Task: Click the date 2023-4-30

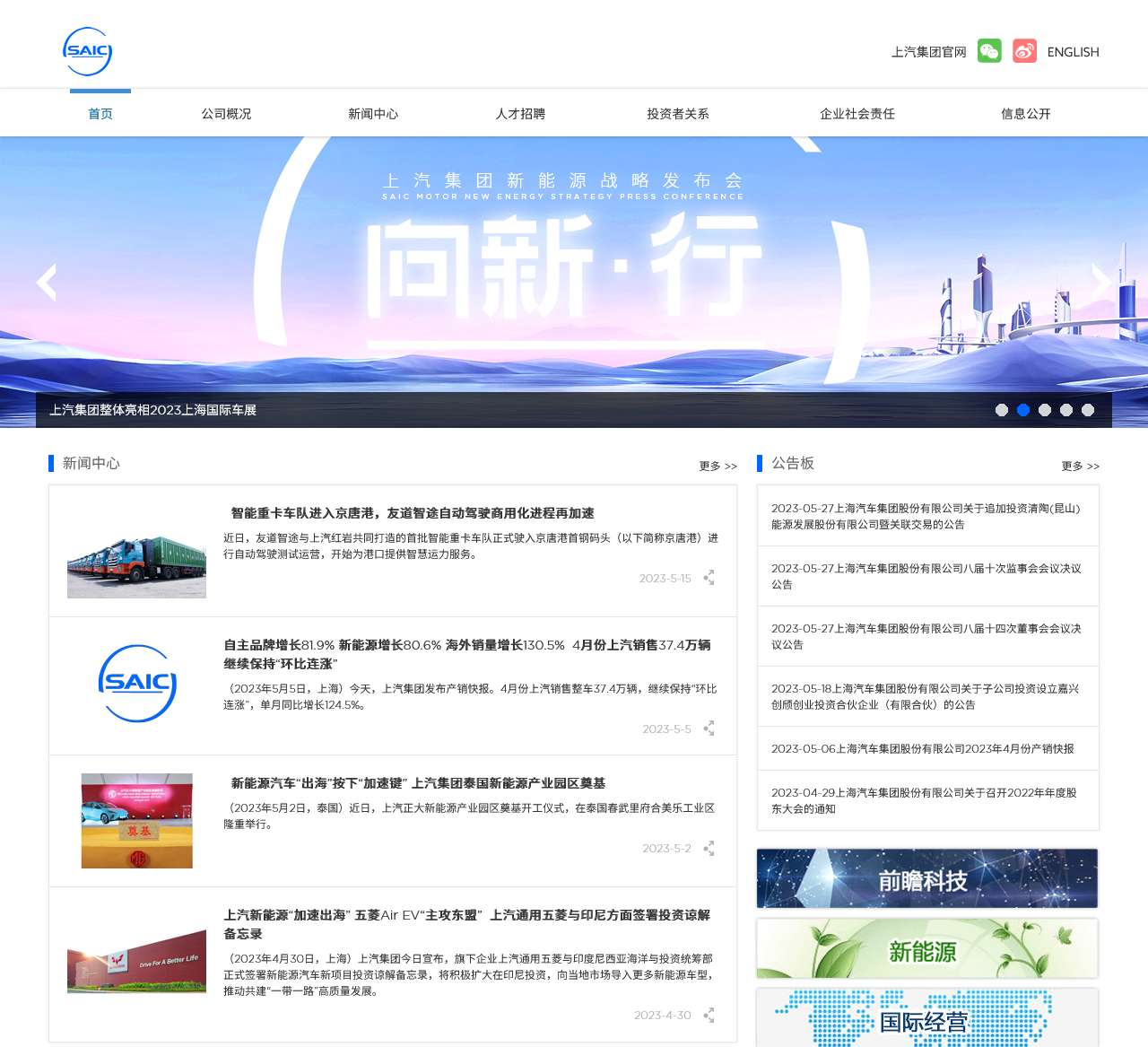Action: [663, 1016]
